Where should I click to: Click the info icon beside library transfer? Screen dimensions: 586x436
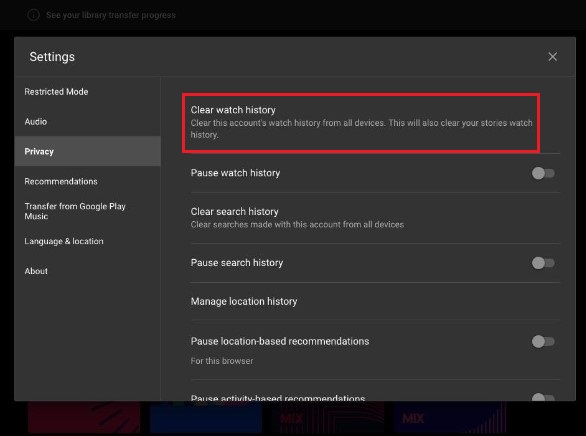click(33, 15)
